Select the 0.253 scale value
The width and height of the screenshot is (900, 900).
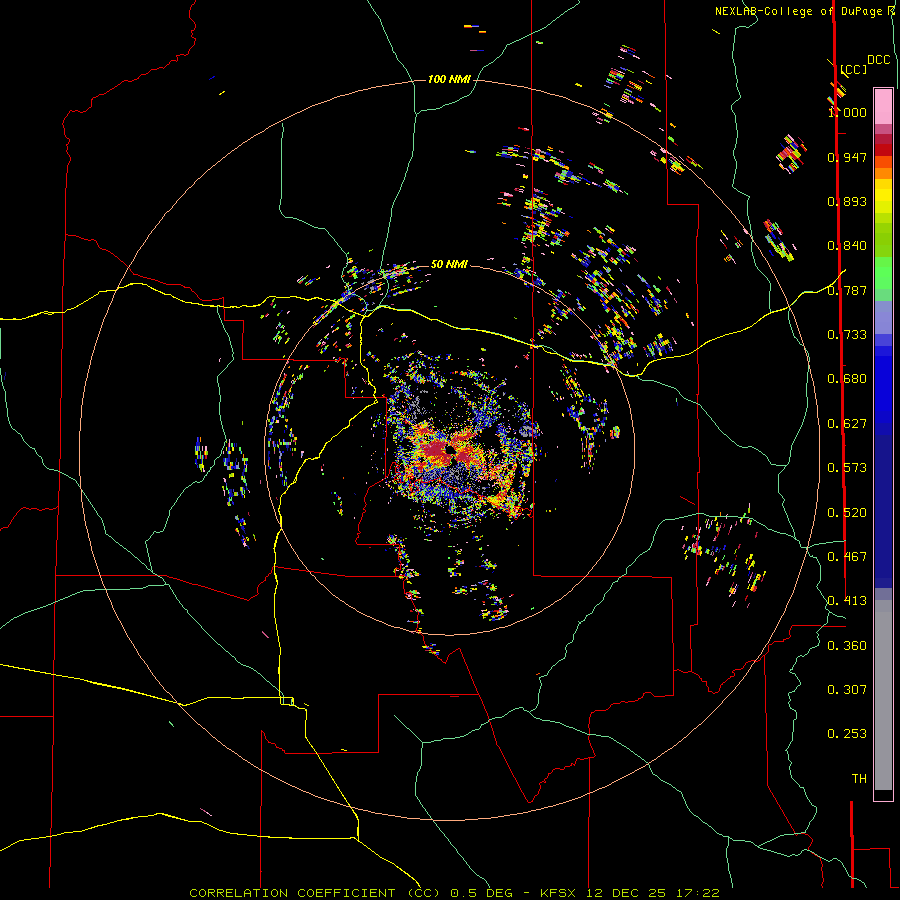tap(847, 734)
